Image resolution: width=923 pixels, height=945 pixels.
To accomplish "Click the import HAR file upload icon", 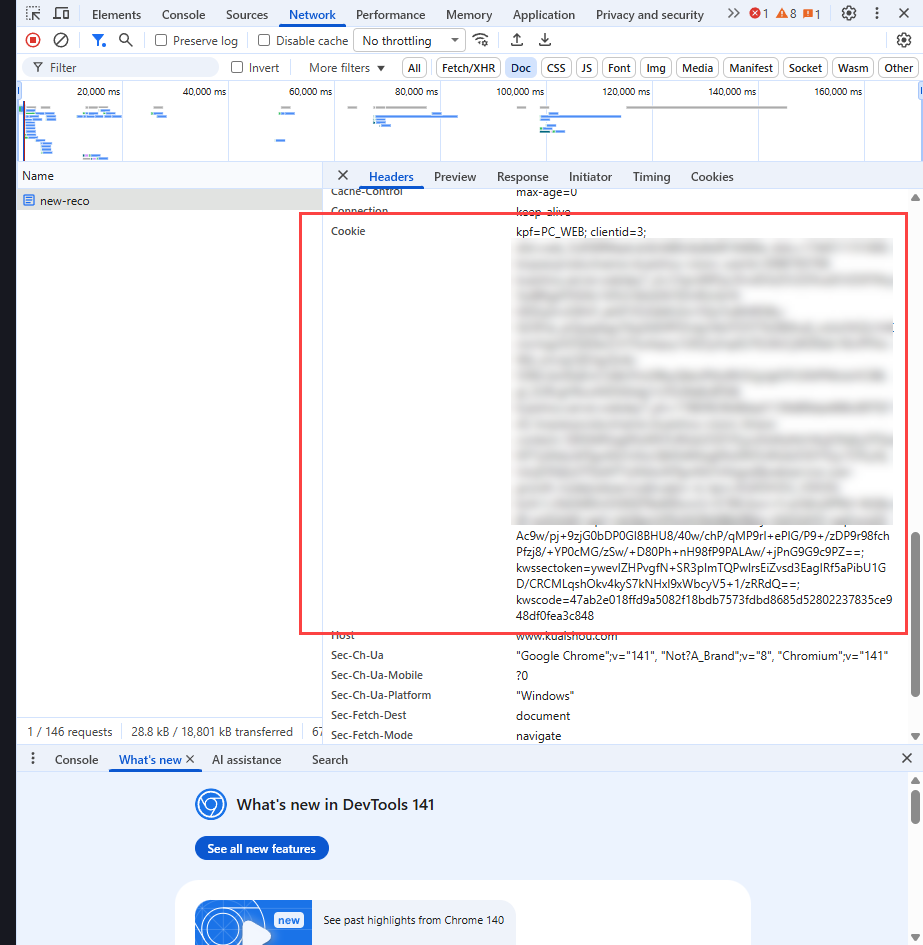I will (x=517, y=40).
